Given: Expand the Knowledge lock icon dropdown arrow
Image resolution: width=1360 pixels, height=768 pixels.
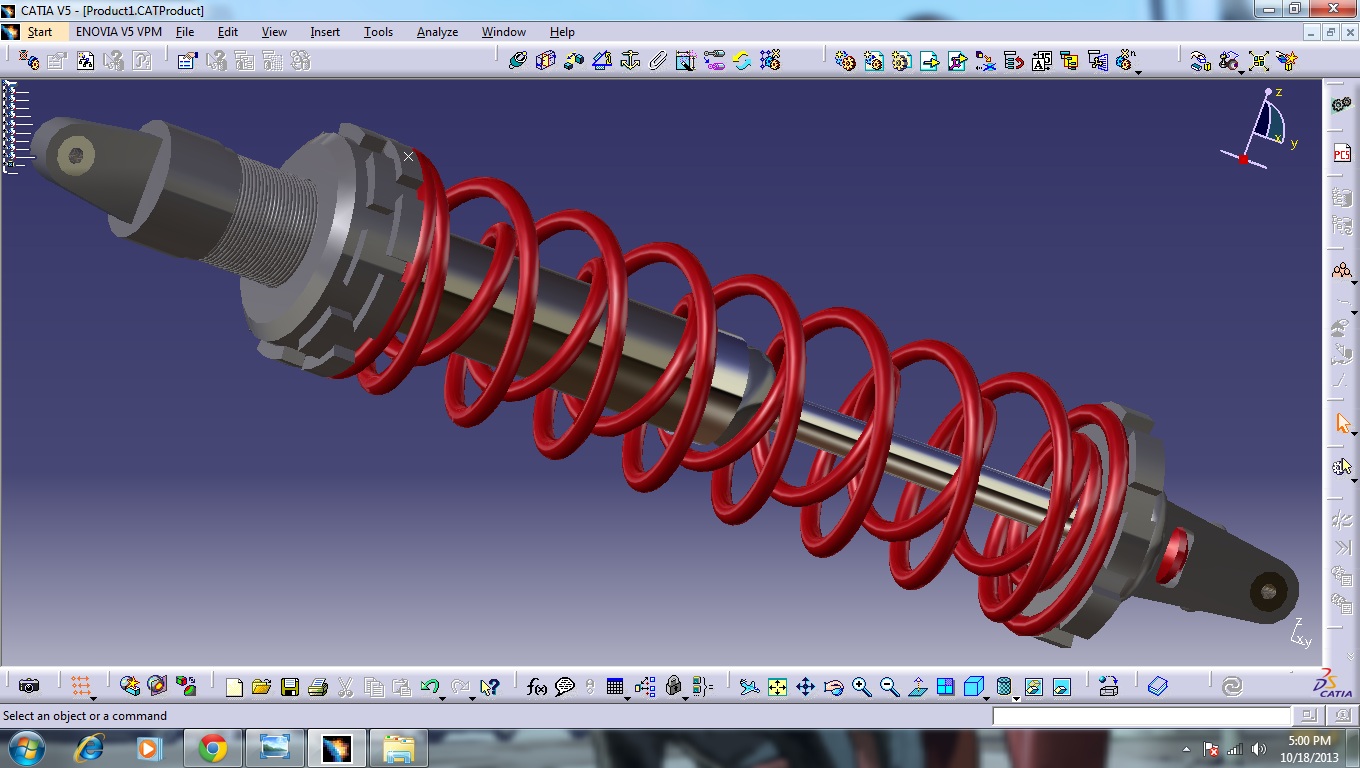Looking at the screenshot, I should [685, 698].
